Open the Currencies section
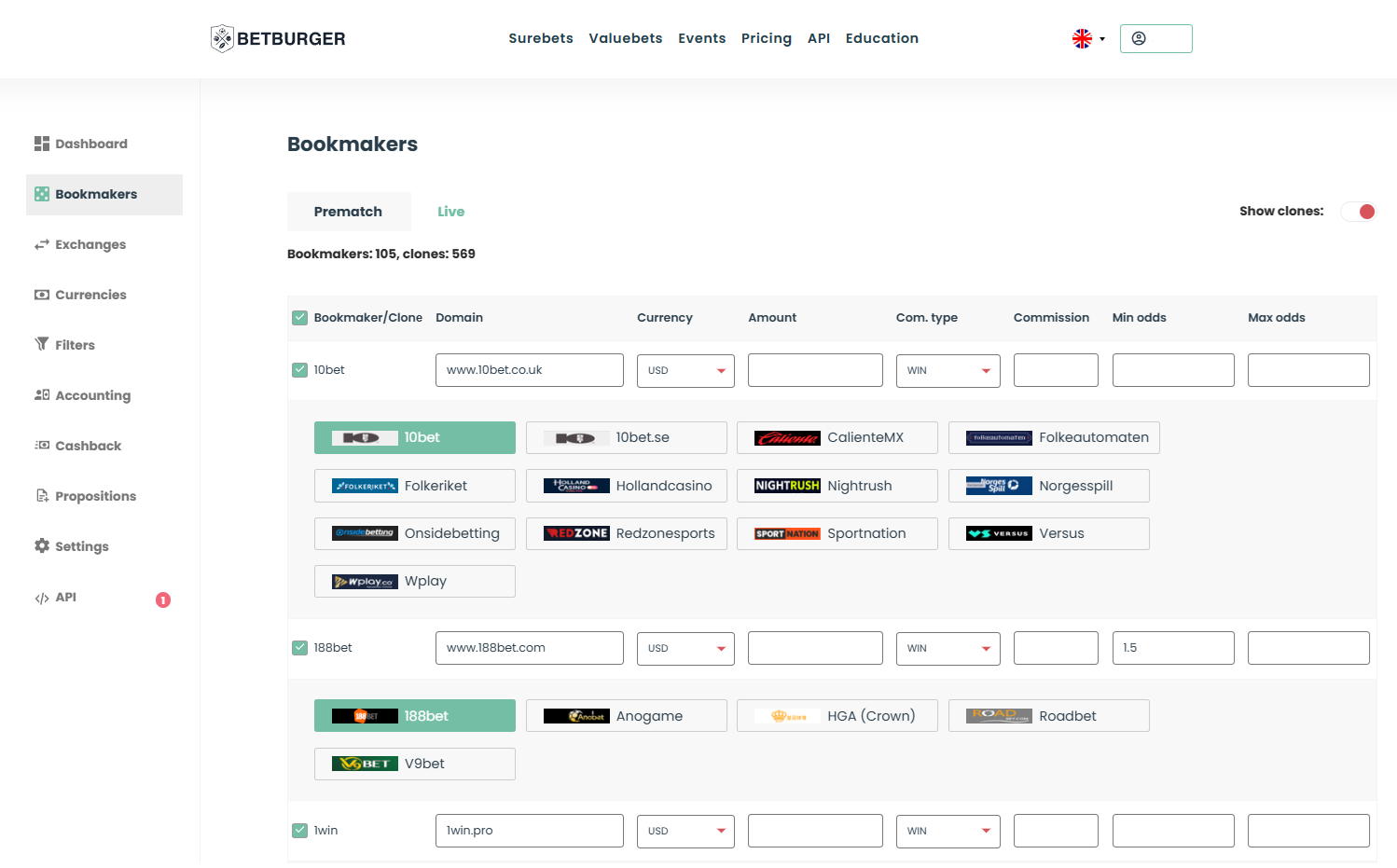 pos(80,295)
